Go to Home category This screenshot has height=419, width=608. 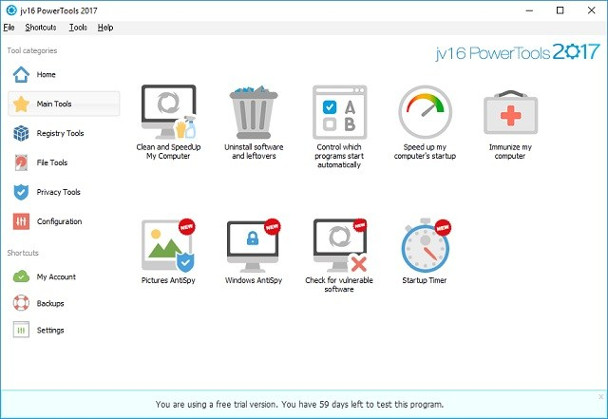click(x=64, y=74)
